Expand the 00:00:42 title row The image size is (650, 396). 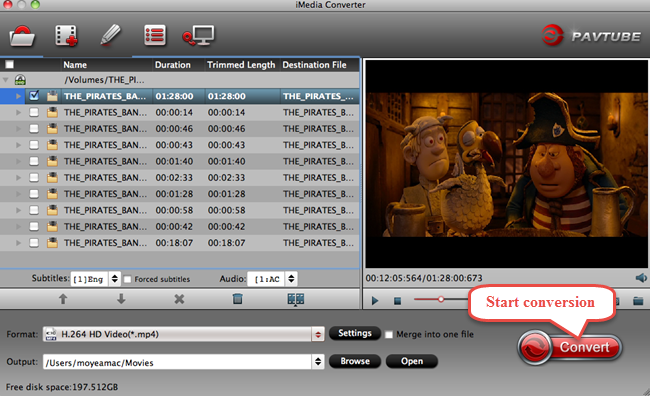[18, 226]
